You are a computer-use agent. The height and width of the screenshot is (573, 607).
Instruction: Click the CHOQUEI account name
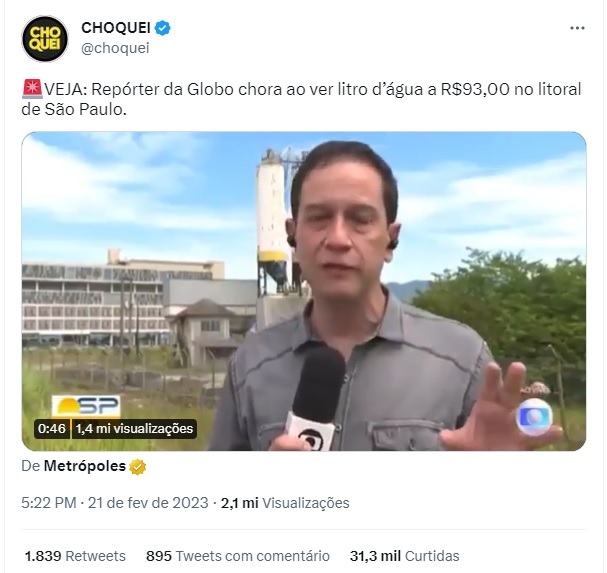[x=116, y=28]
